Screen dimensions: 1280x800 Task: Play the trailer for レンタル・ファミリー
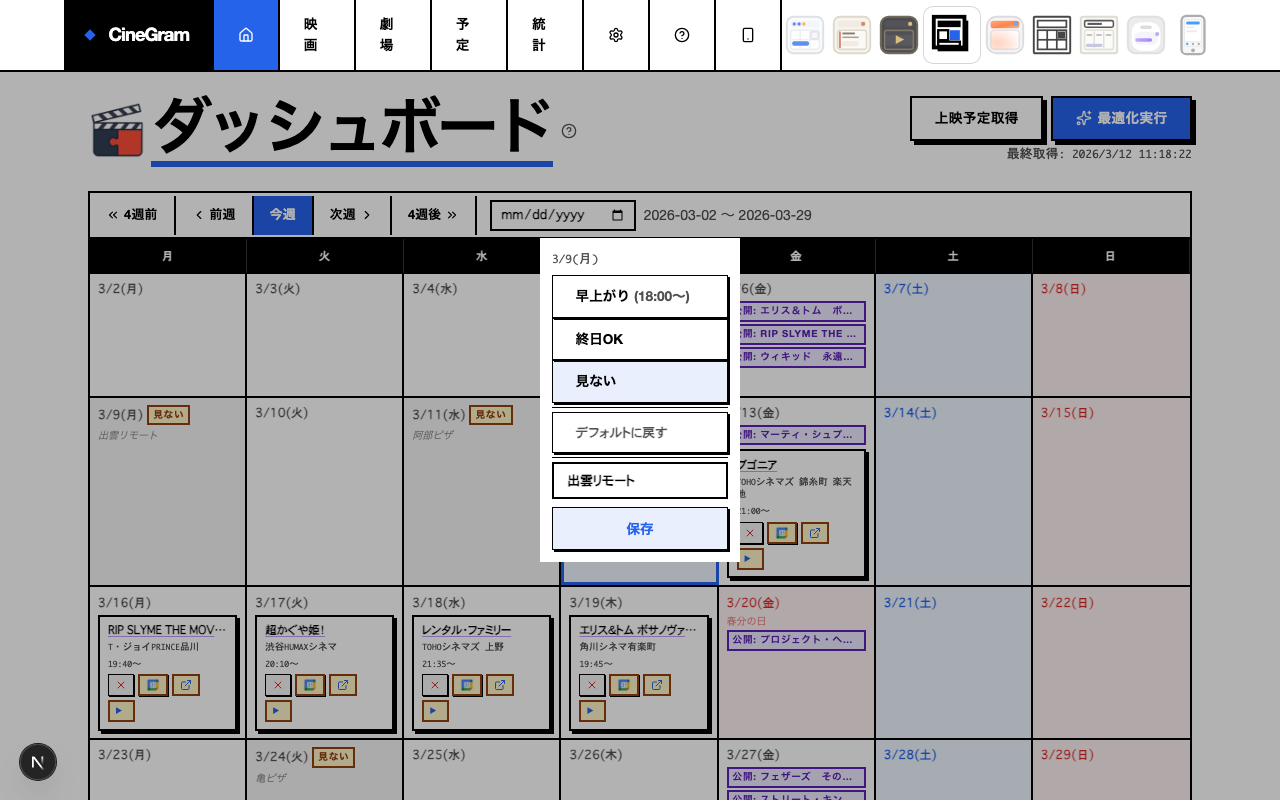point(434,710)
